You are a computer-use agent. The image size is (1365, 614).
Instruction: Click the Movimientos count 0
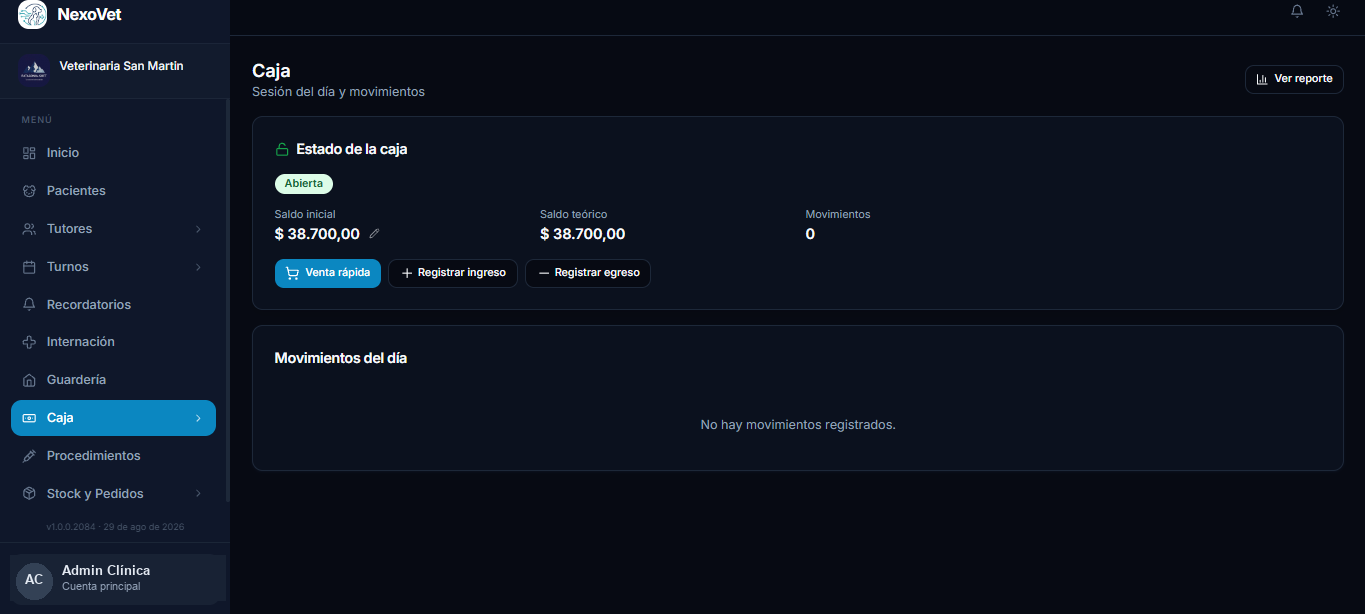click(810, 234)
